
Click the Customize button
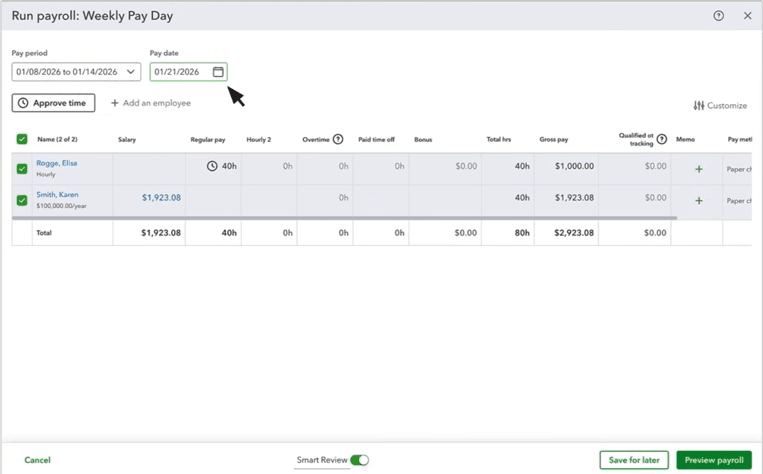point(720,106)
